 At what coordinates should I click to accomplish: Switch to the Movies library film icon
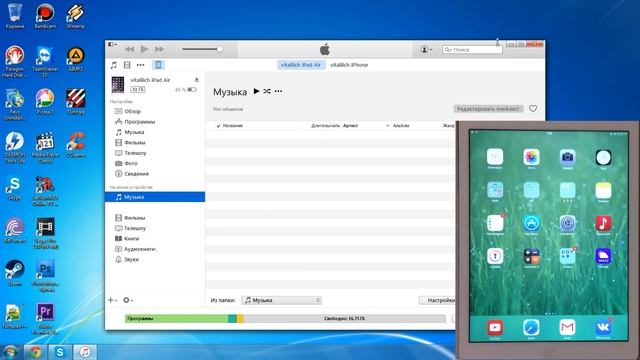click(x=127, y=65)
